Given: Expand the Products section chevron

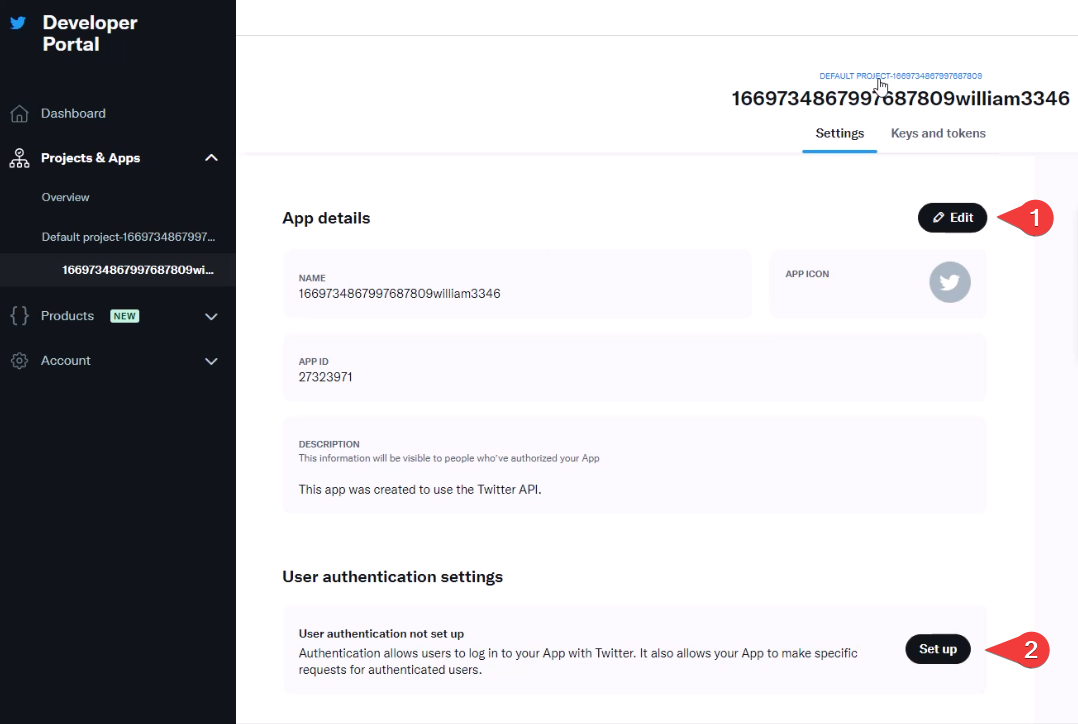Looking at the screenshot, I should point(211,316).
